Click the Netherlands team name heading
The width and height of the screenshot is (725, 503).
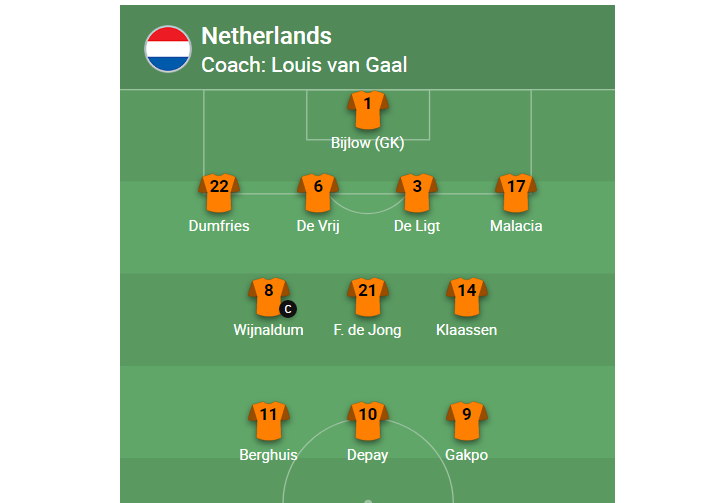click(266, 36)
